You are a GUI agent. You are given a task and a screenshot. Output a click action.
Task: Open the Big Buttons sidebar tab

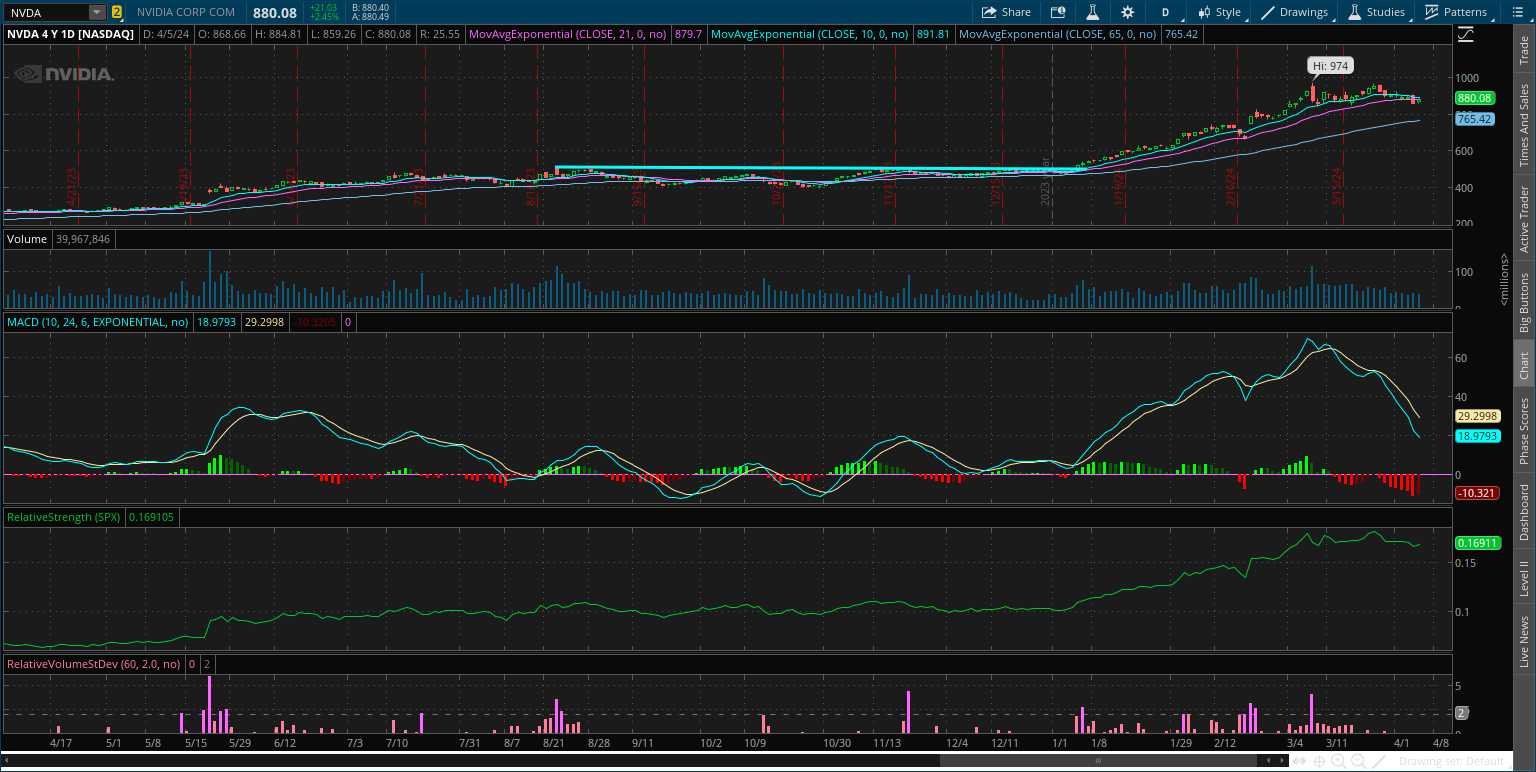pyautogui.click(x=1524, y=302)
